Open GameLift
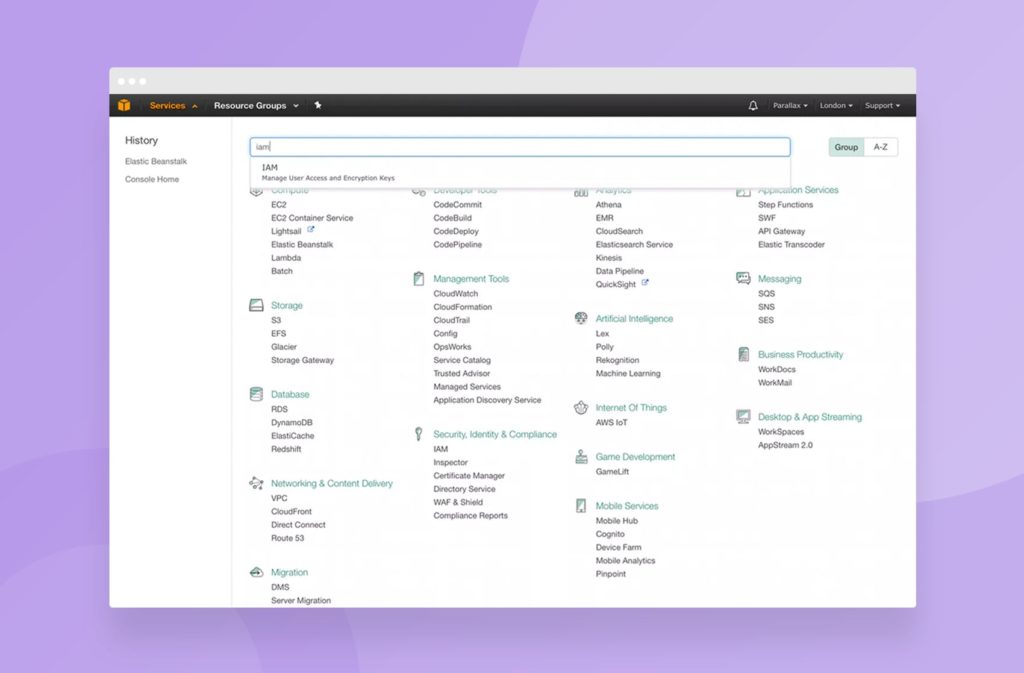This screenshot has height=673, width=1024. point(613,471)
